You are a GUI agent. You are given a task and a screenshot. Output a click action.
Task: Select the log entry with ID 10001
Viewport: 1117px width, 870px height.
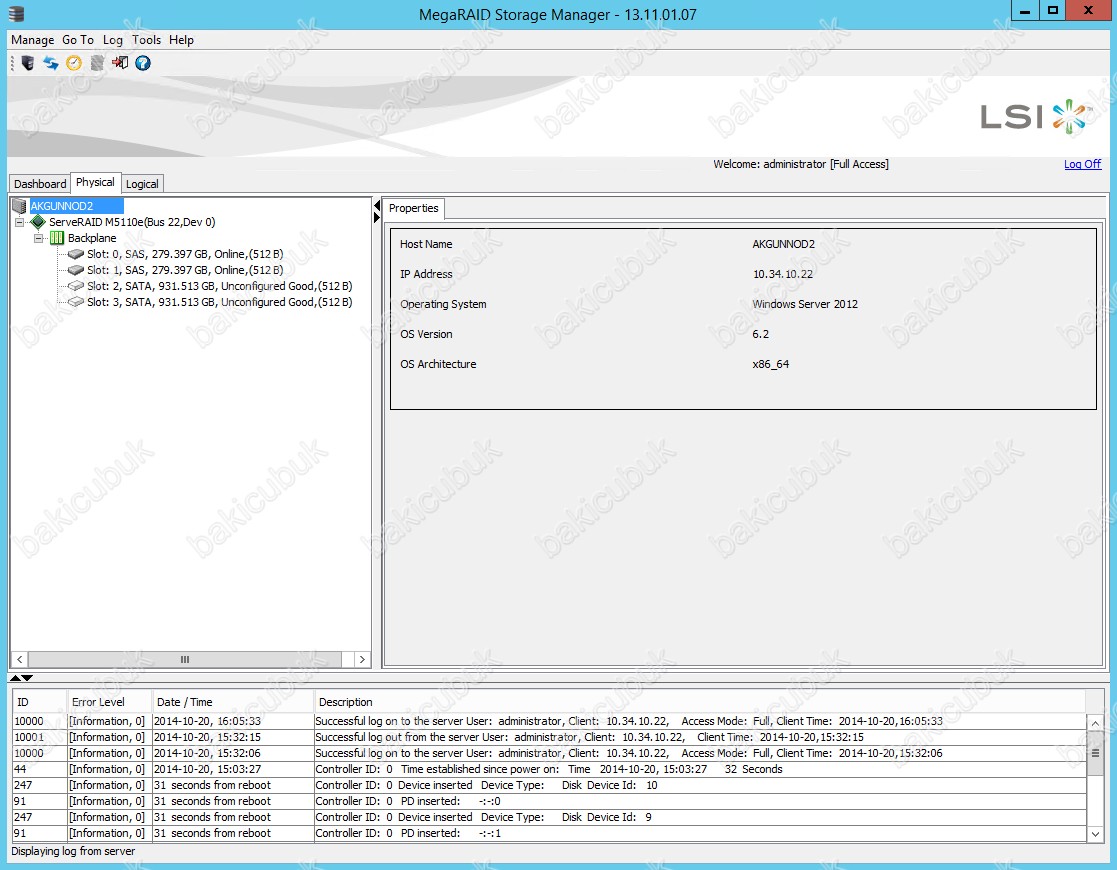tap(549, 737)
